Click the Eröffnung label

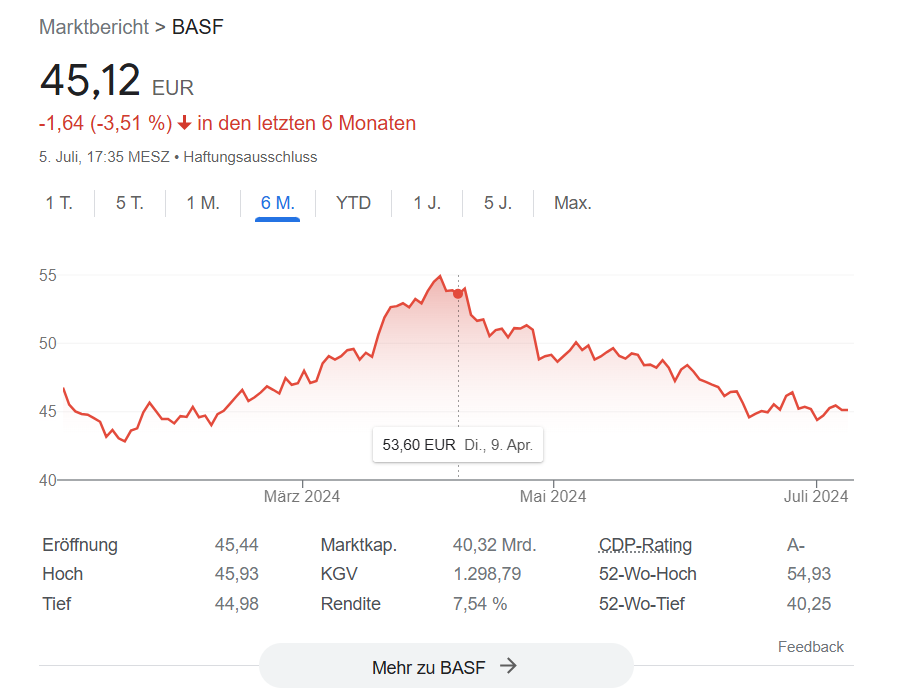pyautogui.click(x=80, y=545)
